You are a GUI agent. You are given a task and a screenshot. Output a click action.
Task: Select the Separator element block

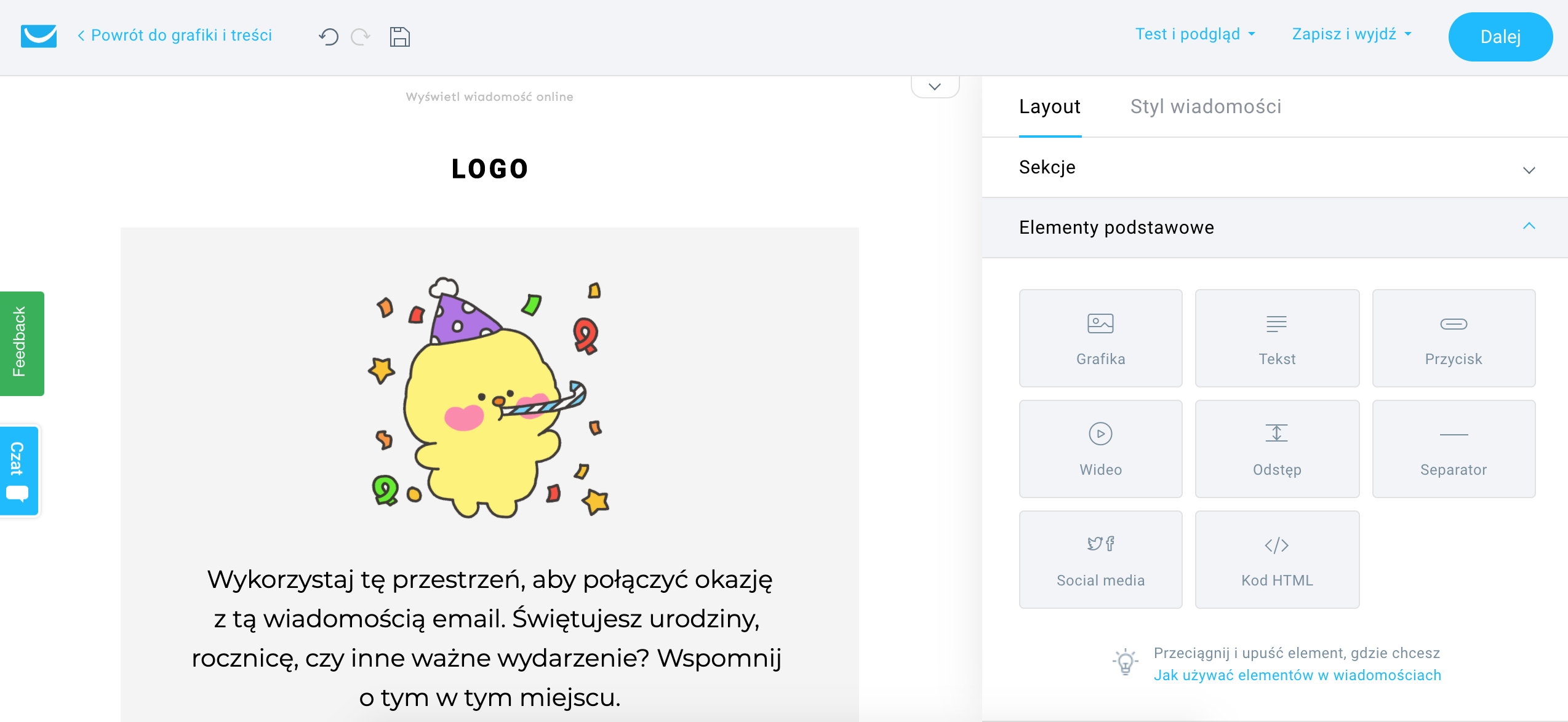pyautogui.click(x=1454, y=449)
